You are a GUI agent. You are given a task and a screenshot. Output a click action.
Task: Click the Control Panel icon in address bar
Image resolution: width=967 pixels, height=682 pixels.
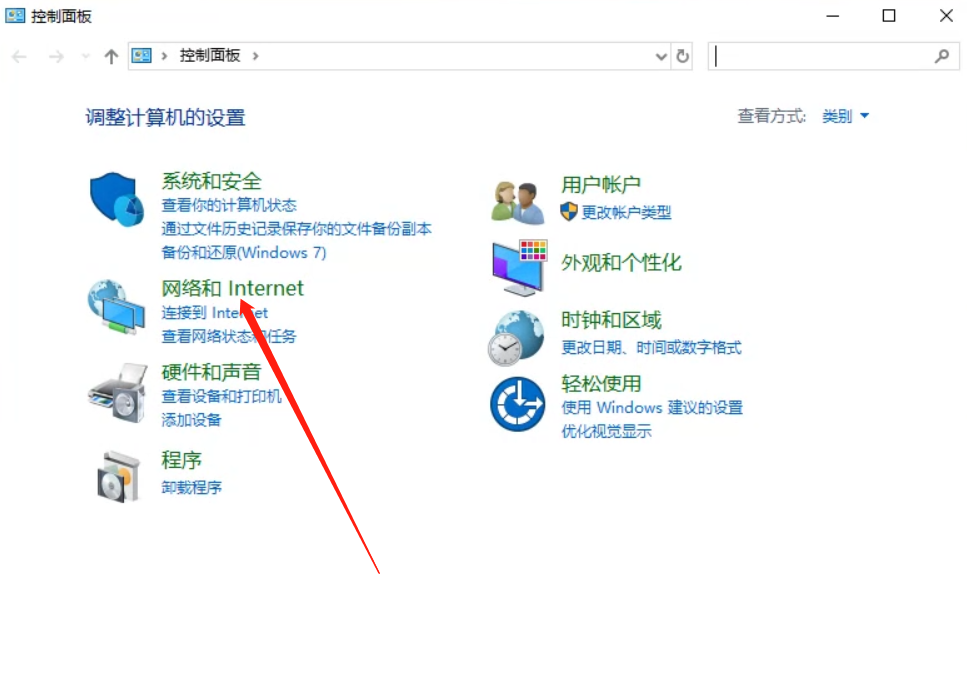pos(141,56)
